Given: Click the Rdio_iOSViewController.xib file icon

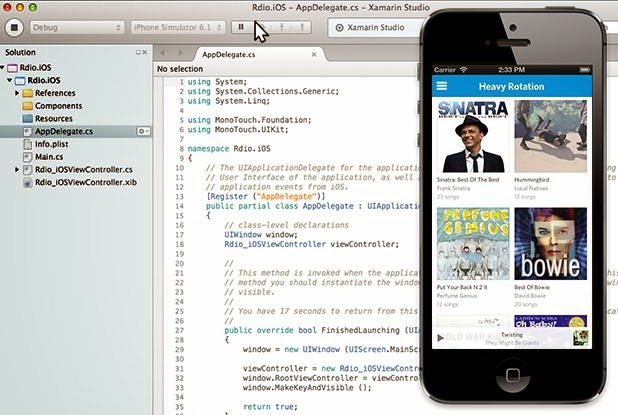Looking at the screenshot, I should 28,182.
